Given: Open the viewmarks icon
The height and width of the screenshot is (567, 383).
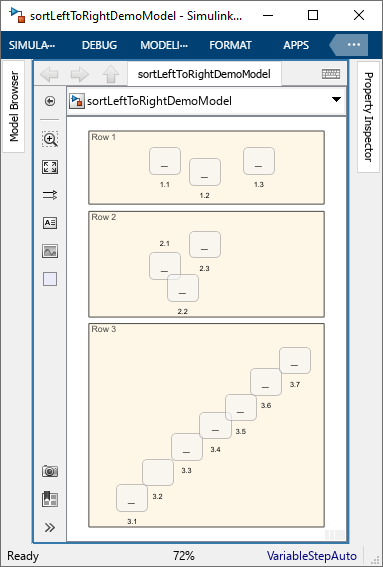Looking at the screenshot, I should [x=50, y=499].
